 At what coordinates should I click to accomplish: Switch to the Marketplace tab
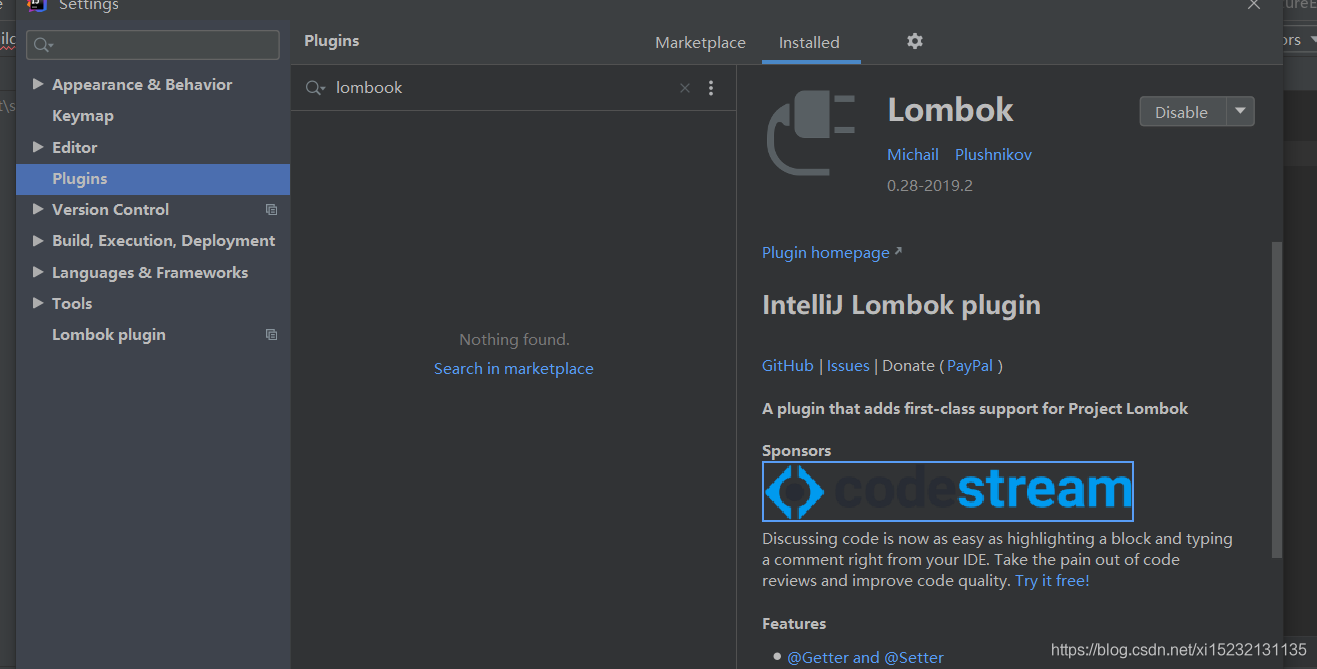coord(700,42)
